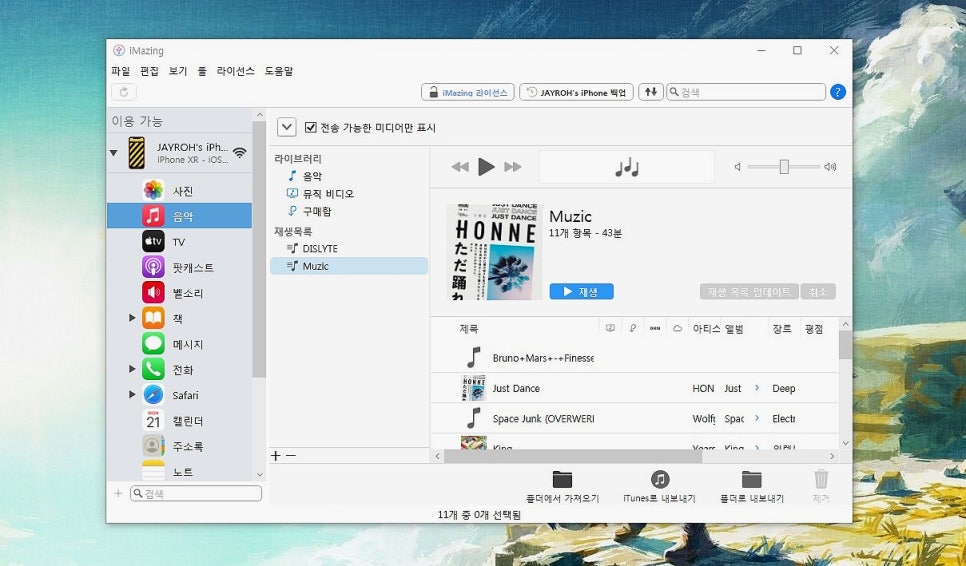Add device with sidebar plus icon
Image resolution: width=966 pixels, height=566 pixels.
coord(118,493)
